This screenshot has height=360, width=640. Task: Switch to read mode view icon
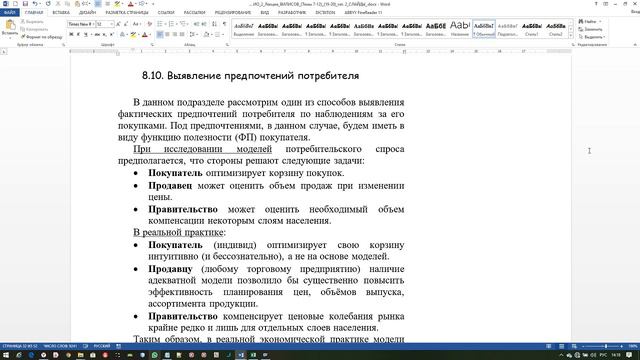point(549,346)
